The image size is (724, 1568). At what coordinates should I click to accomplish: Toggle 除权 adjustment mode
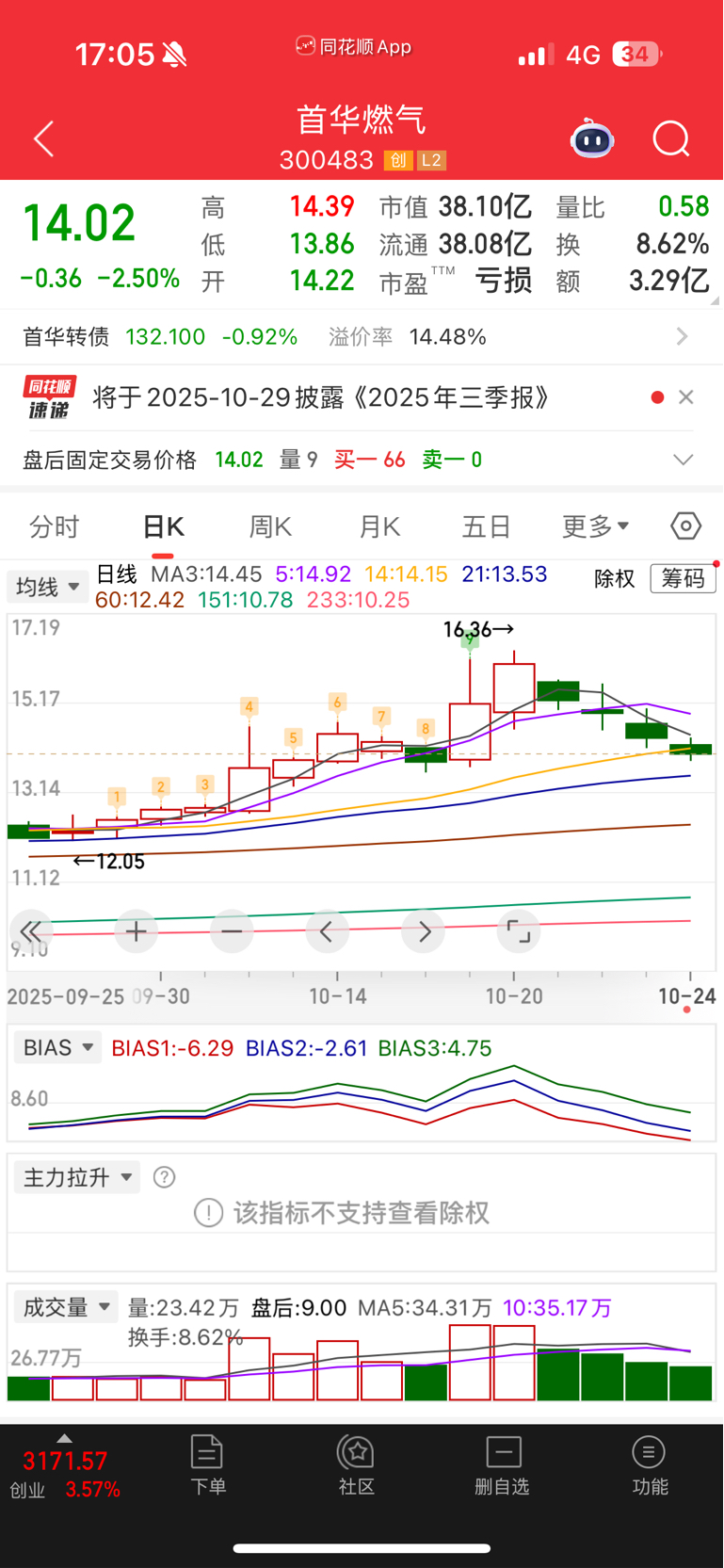coord(615,578)
